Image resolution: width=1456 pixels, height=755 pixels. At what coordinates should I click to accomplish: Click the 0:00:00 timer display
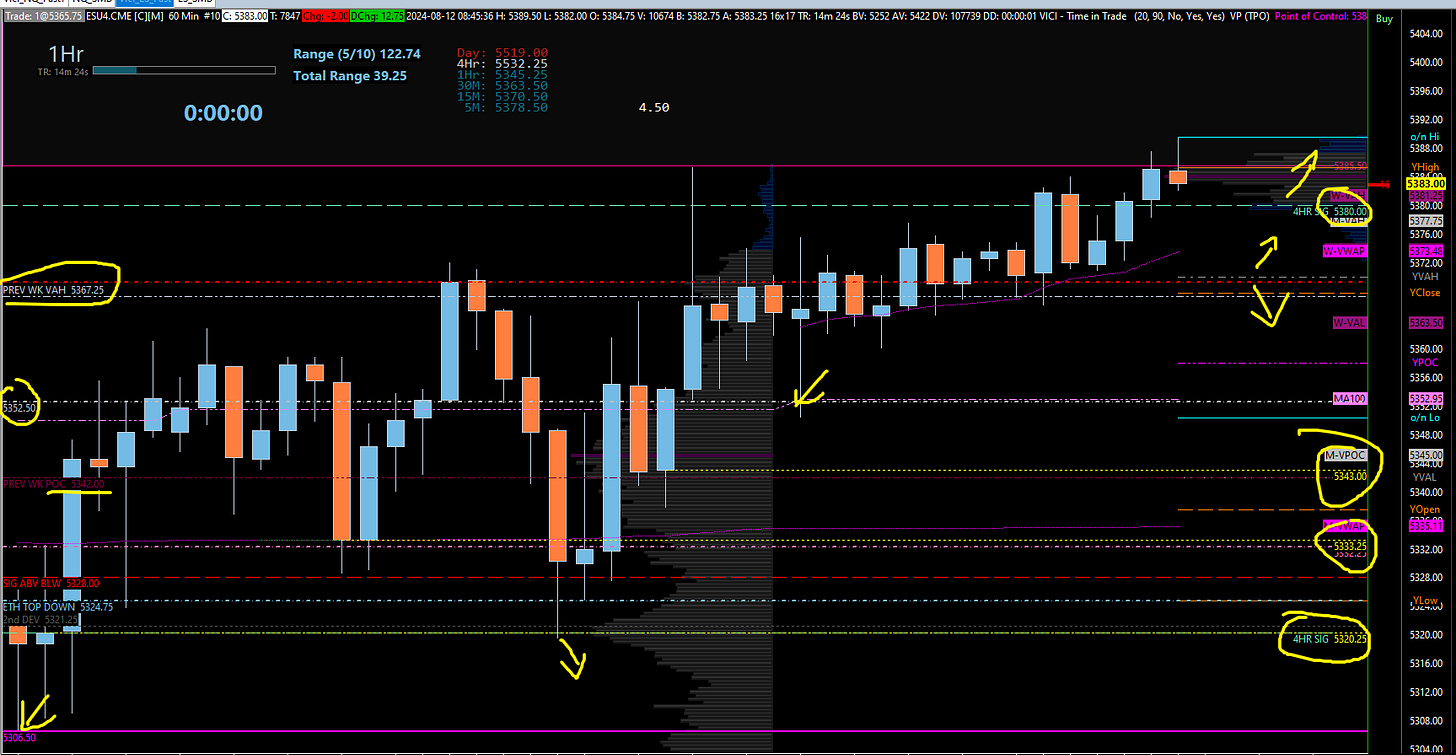point(223,113)
